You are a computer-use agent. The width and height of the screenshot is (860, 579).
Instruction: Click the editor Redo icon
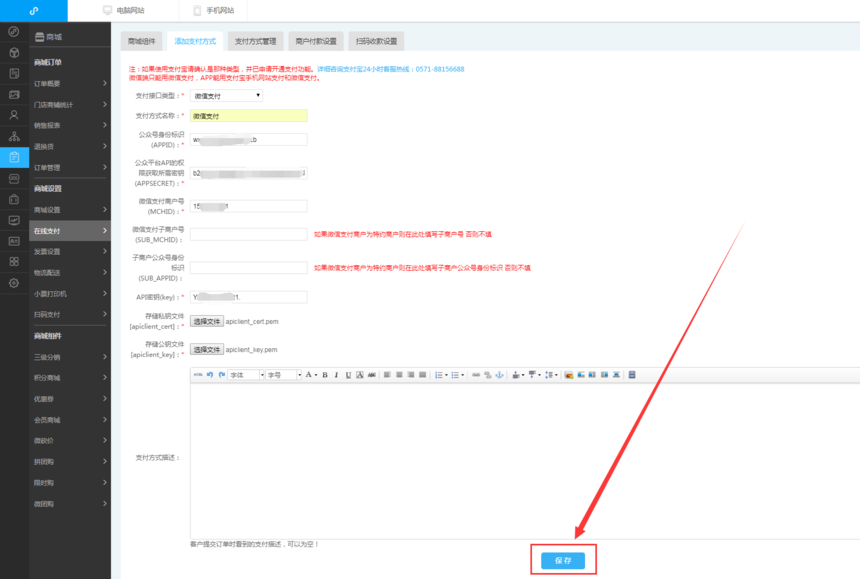pos(222,374)
